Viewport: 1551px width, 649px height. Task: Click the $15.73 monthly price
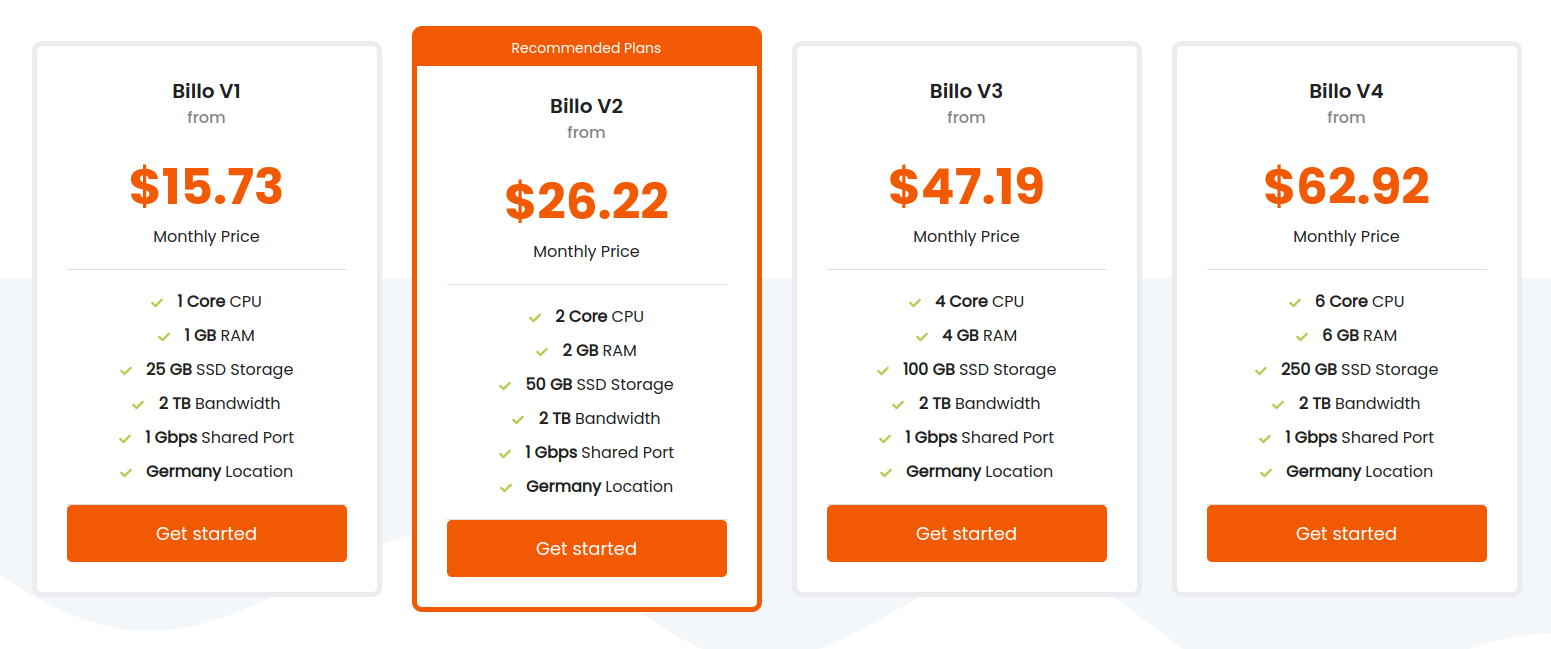pos(206,186)
